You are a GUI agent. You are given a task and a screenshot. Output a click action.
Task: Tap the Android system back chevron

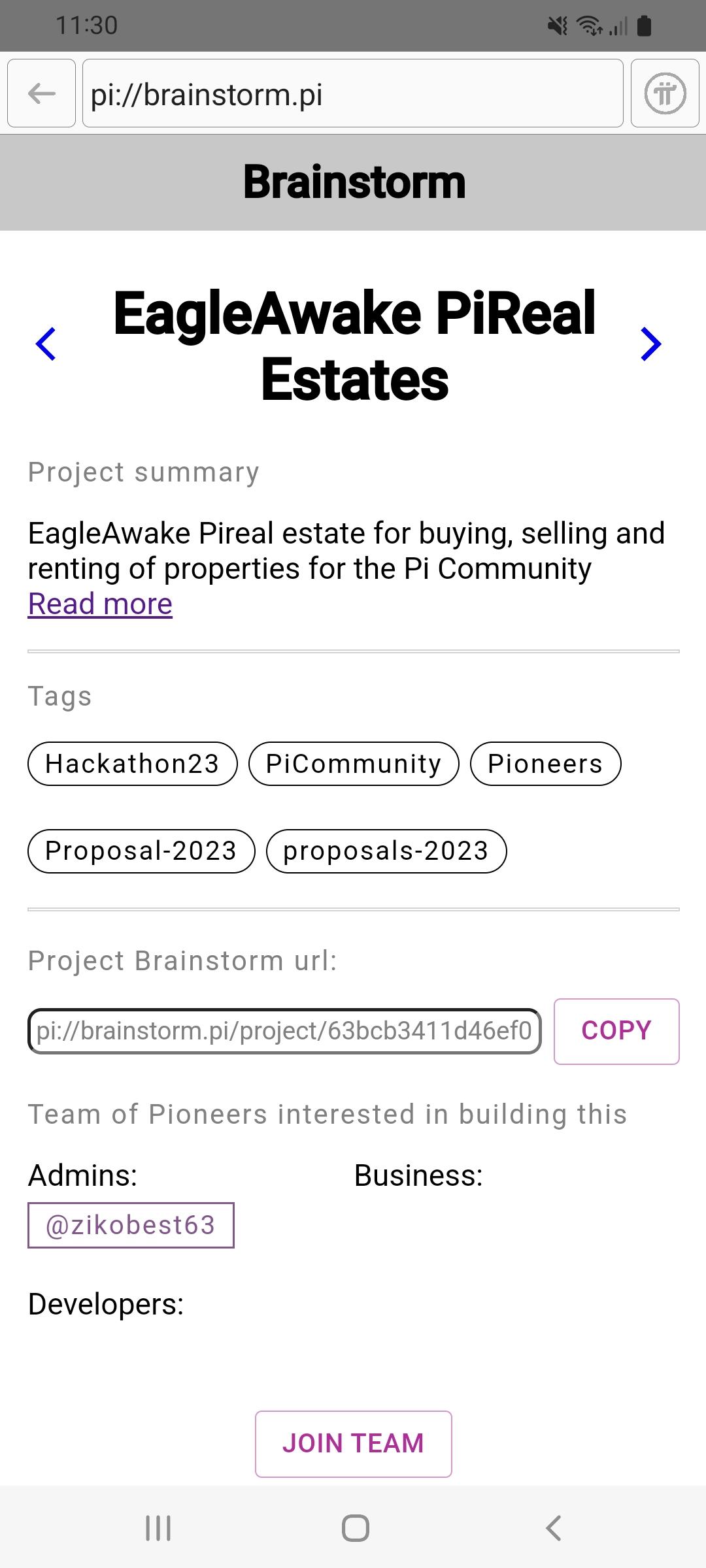[553, 1528]
